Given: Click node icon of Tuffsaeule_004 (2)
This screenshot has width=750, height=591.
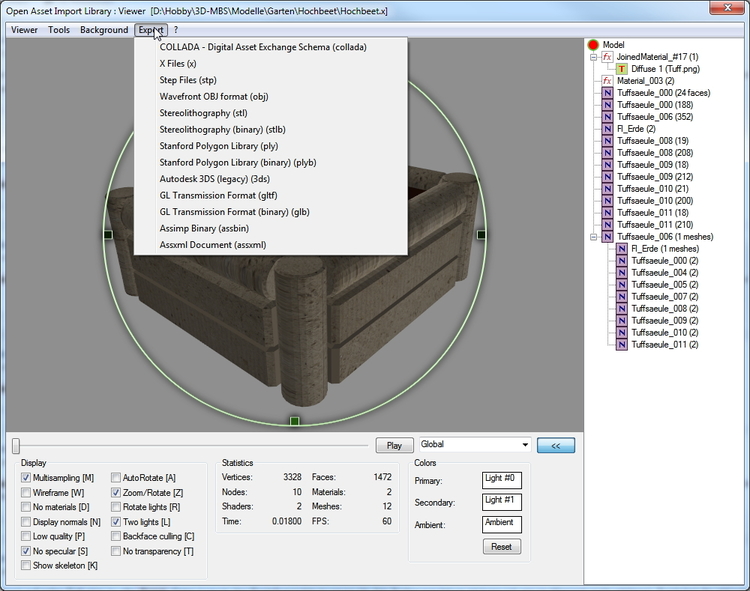Looking at the screenshot, I should click(622, 273).
